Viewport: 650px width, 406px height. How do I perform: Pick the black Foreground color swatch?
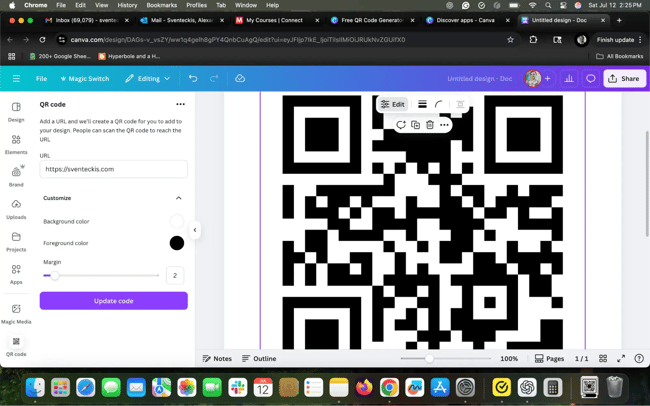click(177, 243)
